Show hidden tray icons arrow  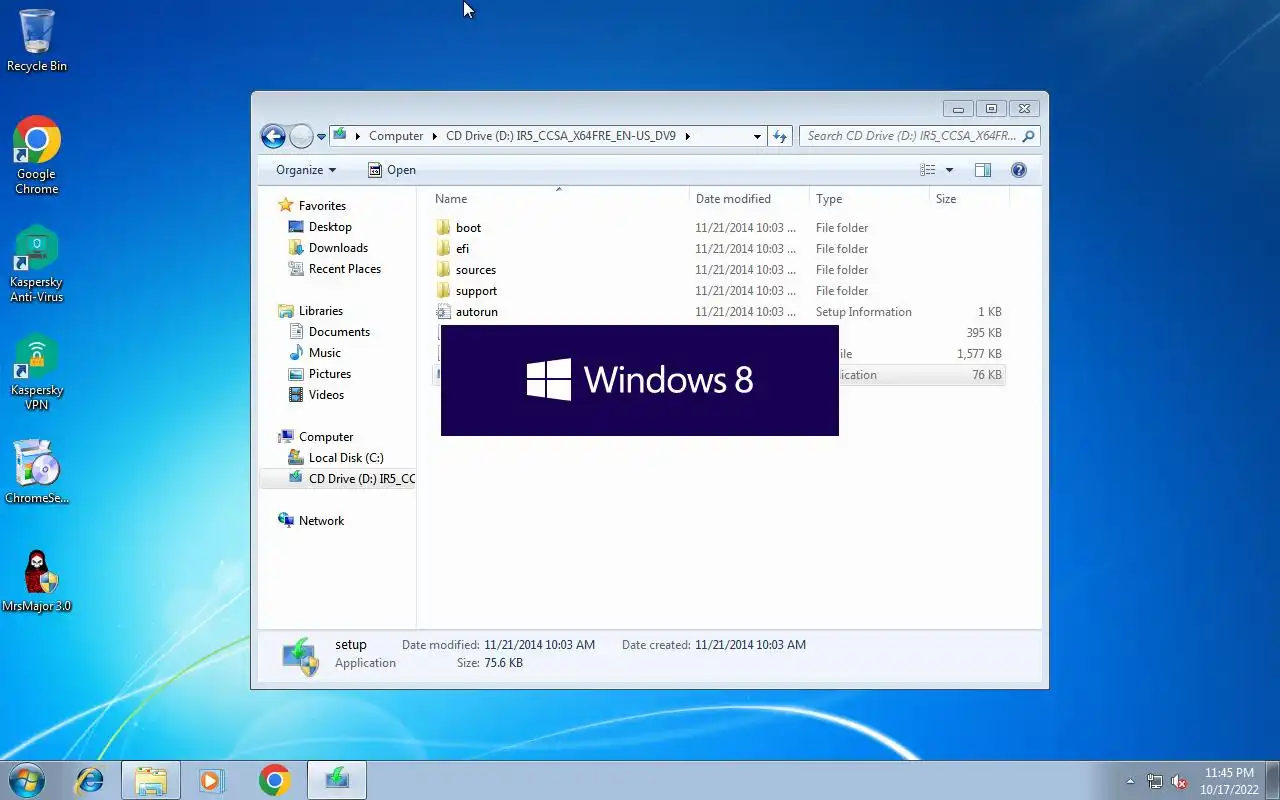(1131, 782)
